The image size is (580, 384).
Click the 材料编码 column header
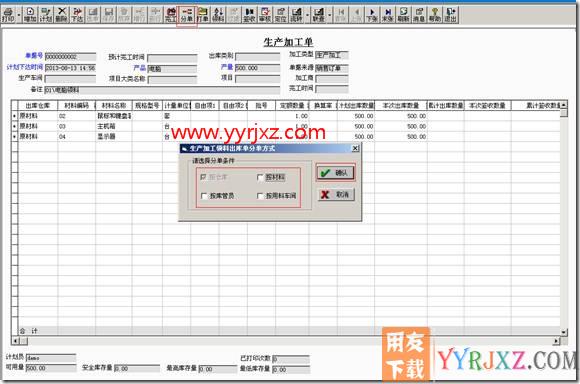77,106
